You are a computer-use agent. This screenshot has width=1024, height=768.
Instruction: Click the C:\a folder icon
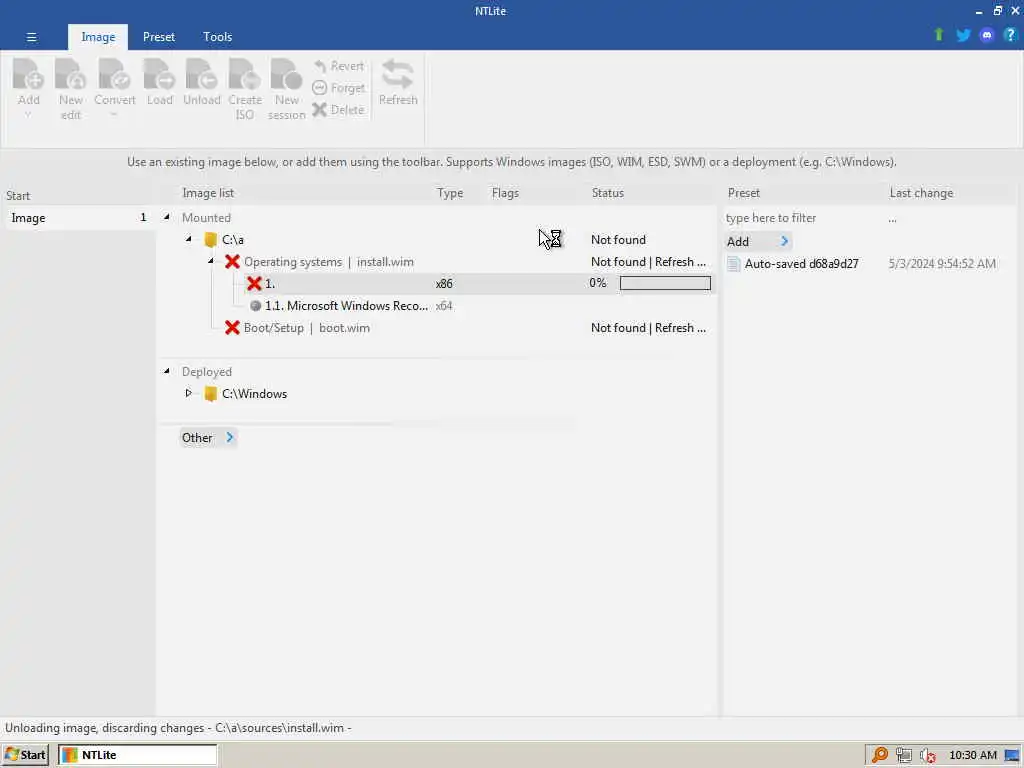coord(210,240)
